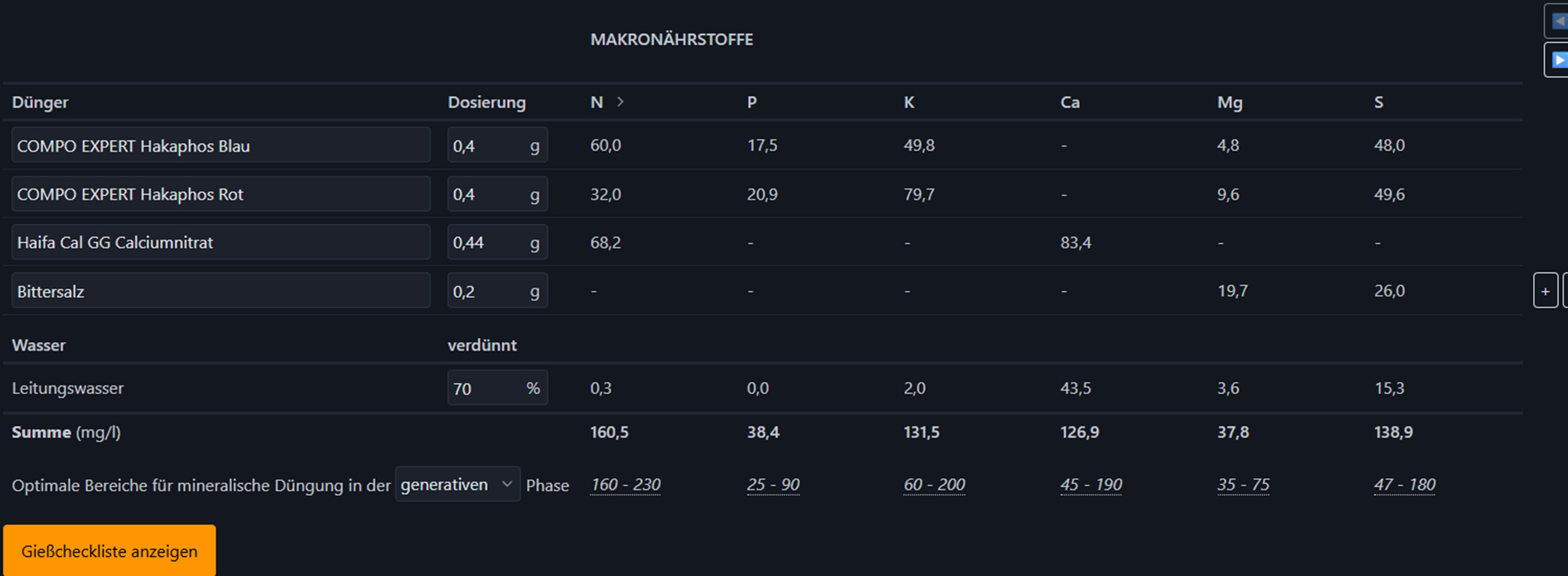Click the left arrow icon at top right
1568x576 pixels.
1559,21
